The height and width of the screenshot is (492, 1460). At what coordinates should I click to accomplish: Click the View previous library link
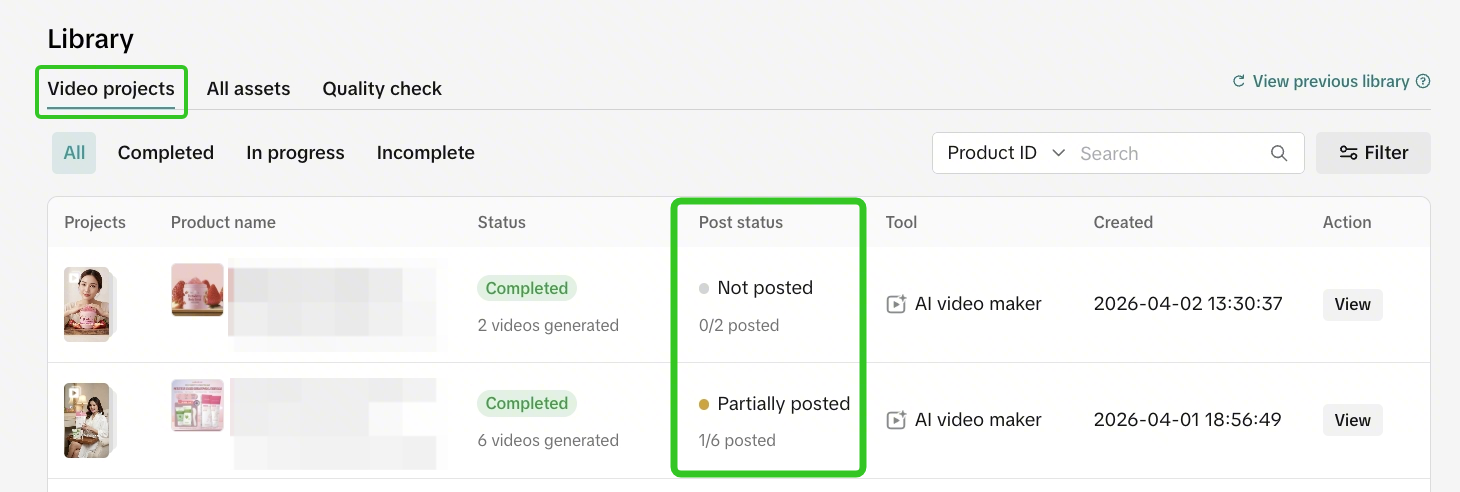pos(1331,82)
